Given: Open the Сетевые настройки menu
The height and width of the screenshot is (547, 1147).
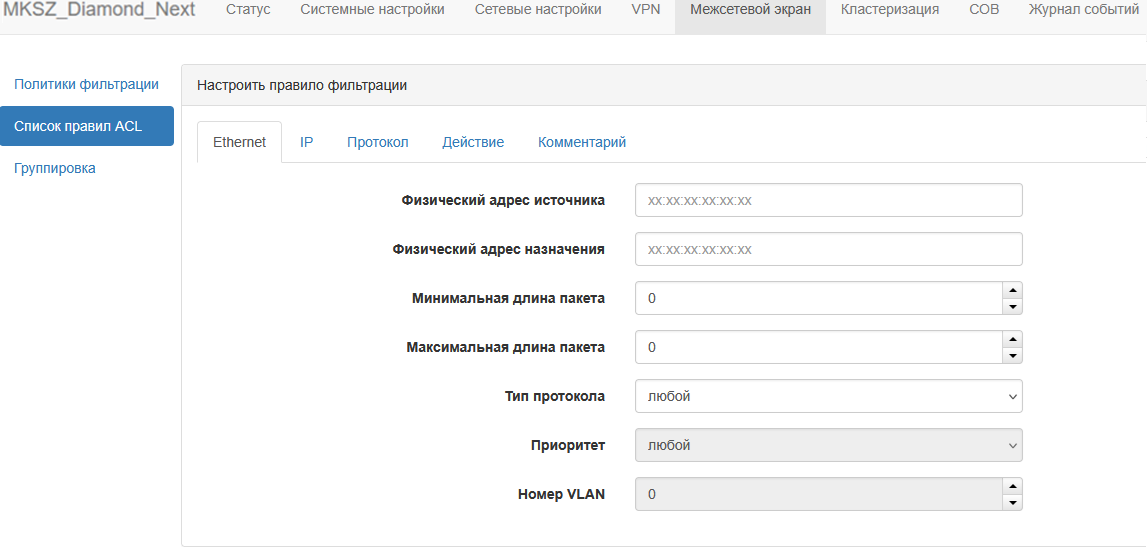Looking at the screenshot, I should click(x=538, y=10).
